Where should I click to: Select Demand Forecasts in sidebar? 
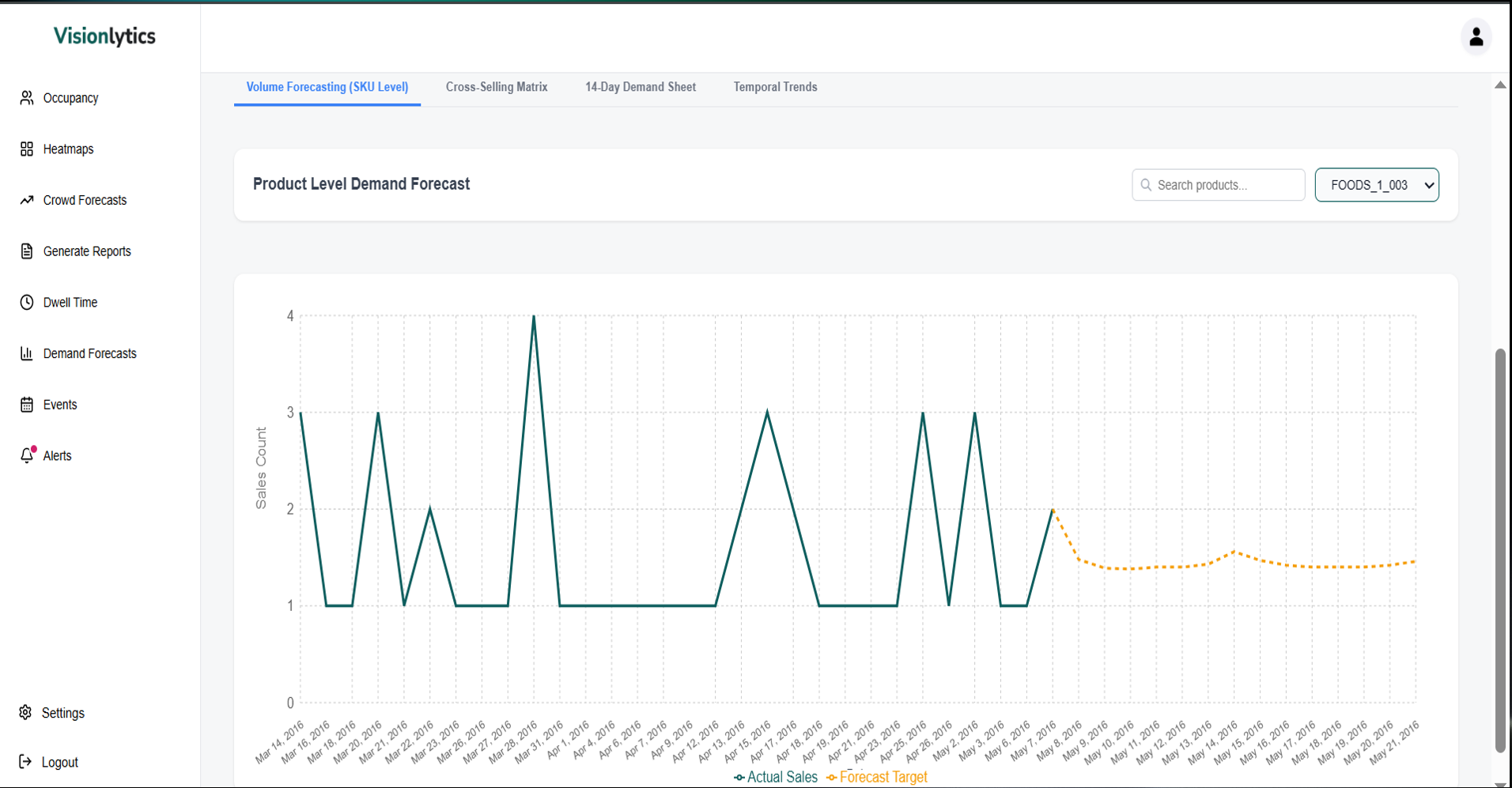89,353
